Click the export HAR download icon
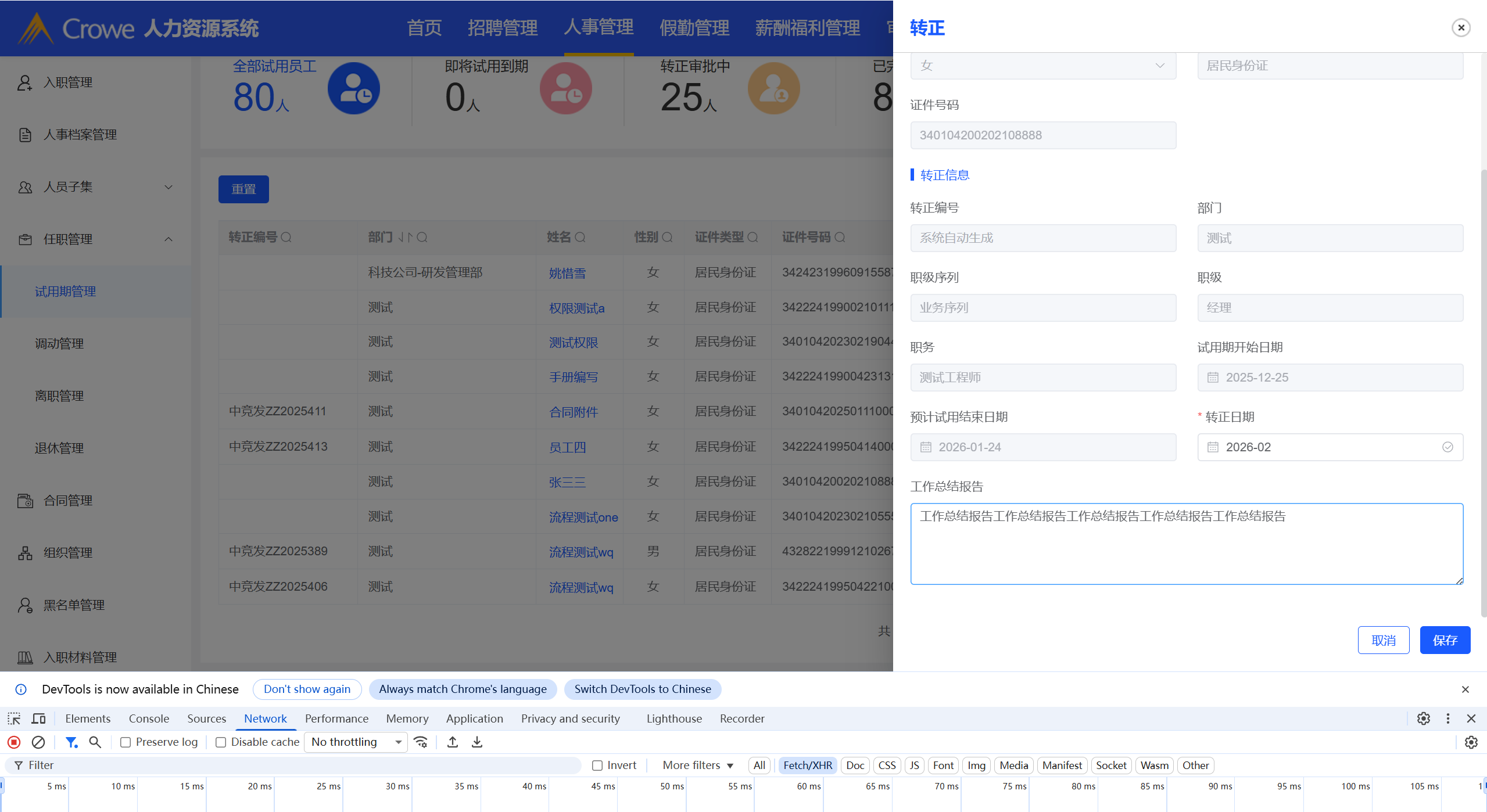The image size is (1487, 812). [x=477, y=742]
